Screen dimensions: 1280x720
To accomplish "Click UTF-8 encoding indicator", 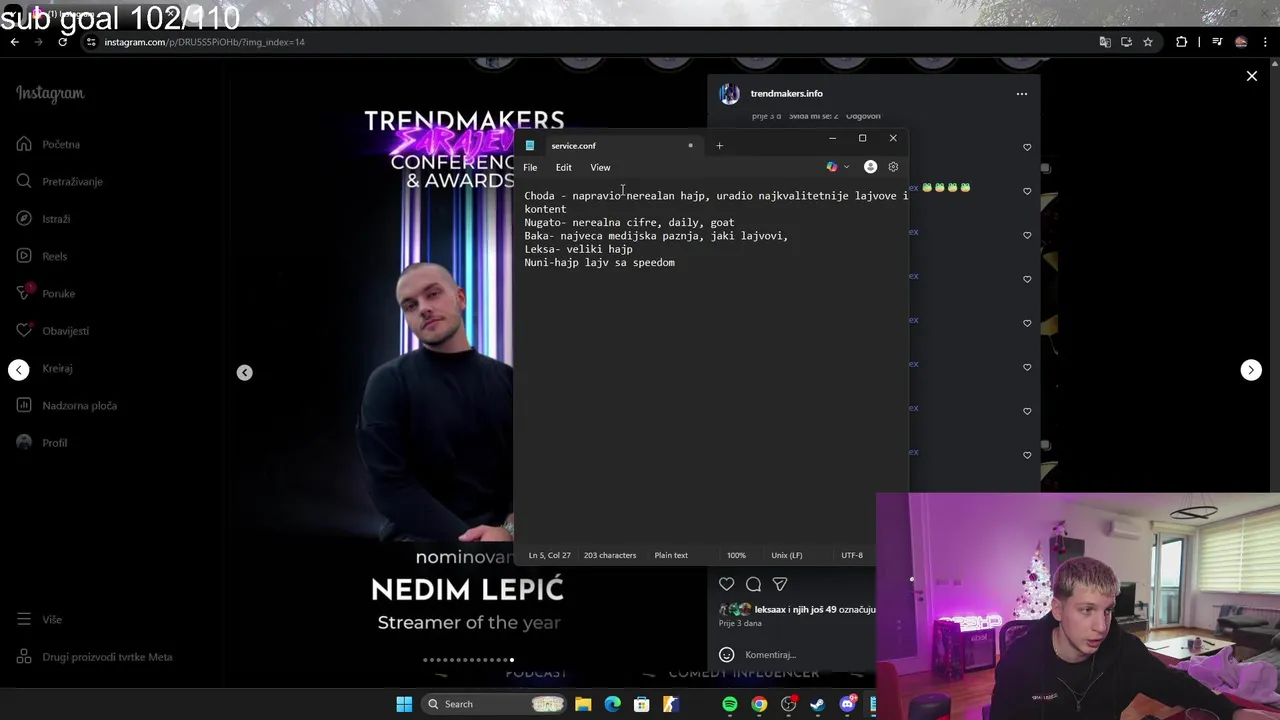I will pos(852,555).
